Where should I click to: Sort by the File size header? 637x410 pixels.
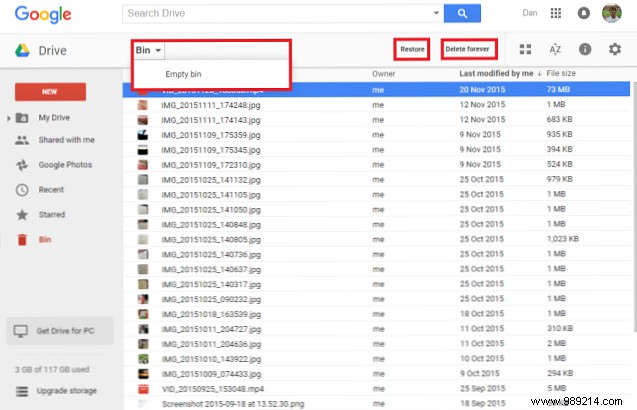click(561, 74)
